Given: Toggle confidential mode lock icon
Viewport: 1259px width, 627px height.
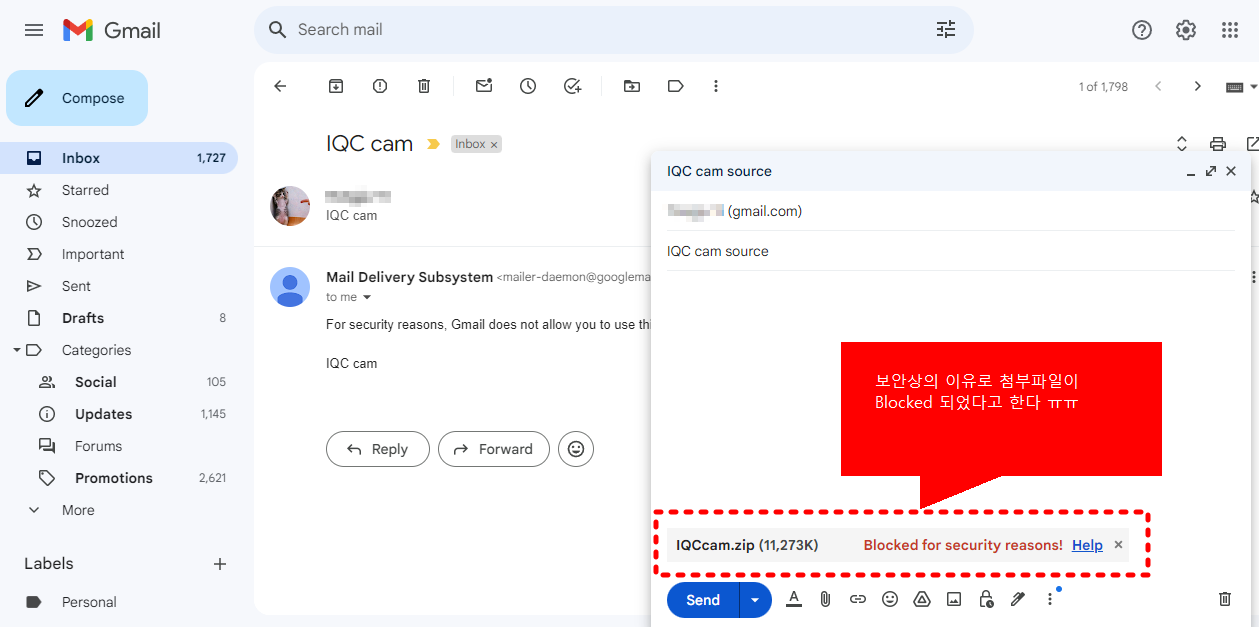Looking at the screenshot, I should point(986,599).
